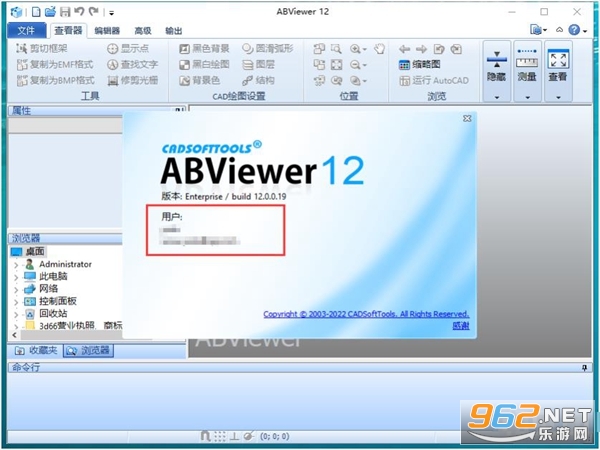Expand the Administrator tree node
600x450 pixels.
[x=16, y=265]
